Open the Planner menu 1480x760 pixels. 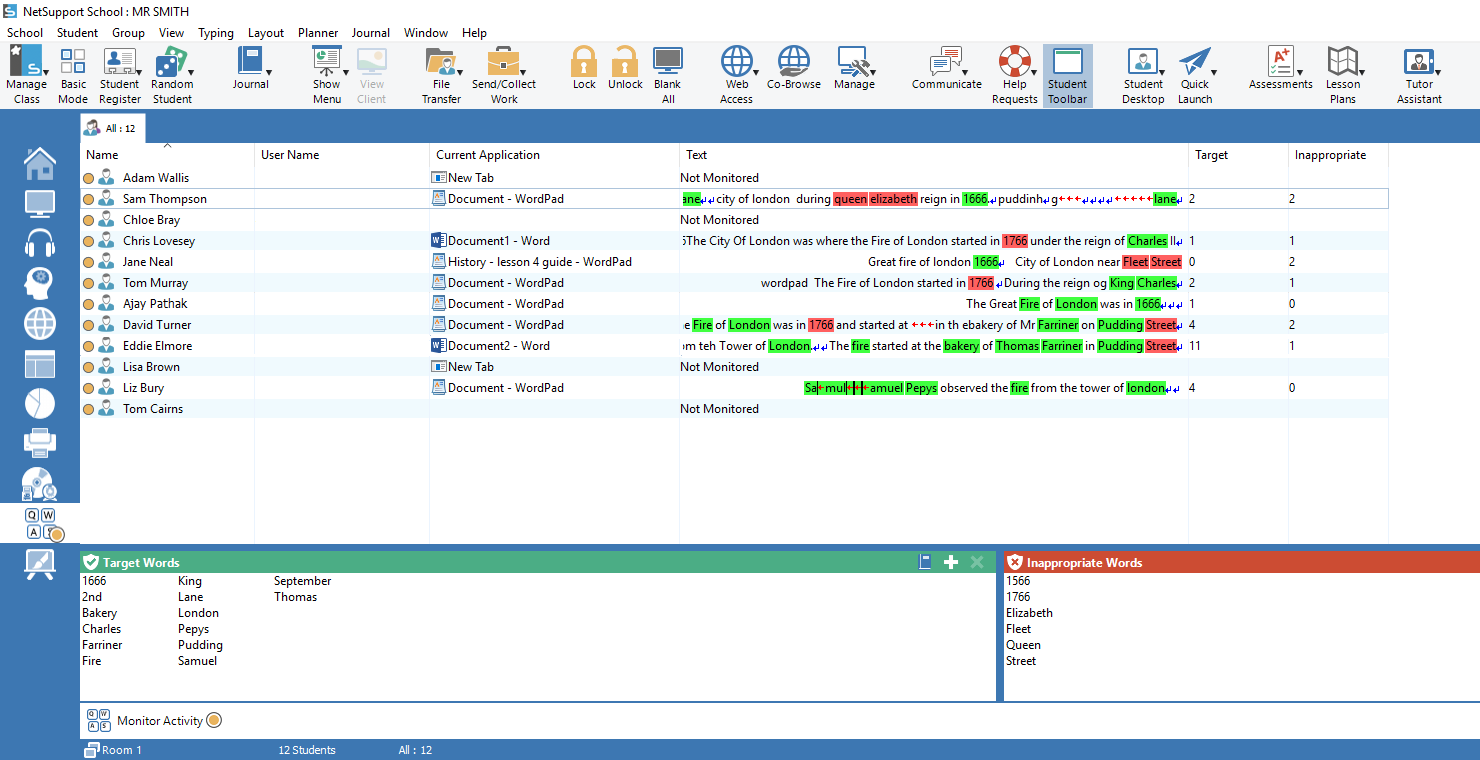click(318, 33)
